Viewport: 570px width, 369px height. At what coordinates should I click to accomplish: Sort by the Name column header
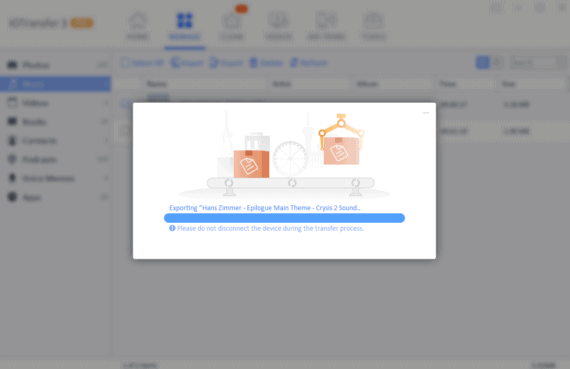click(157, 84)
